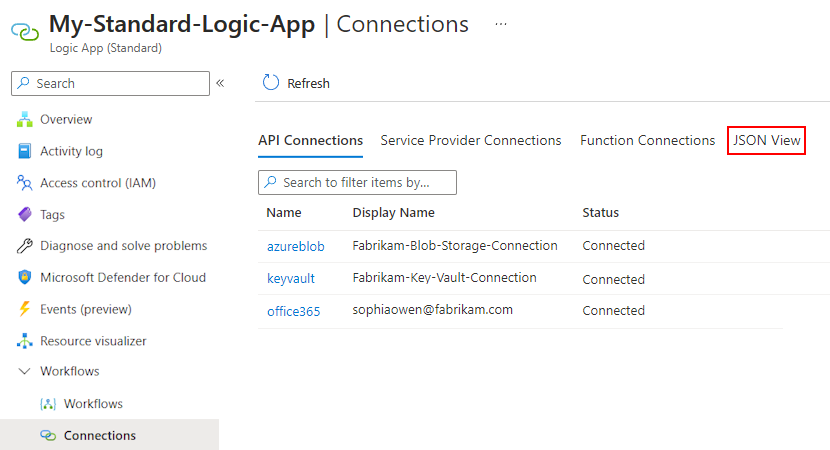Focus the 'Search to filter items by...' field

357,182
